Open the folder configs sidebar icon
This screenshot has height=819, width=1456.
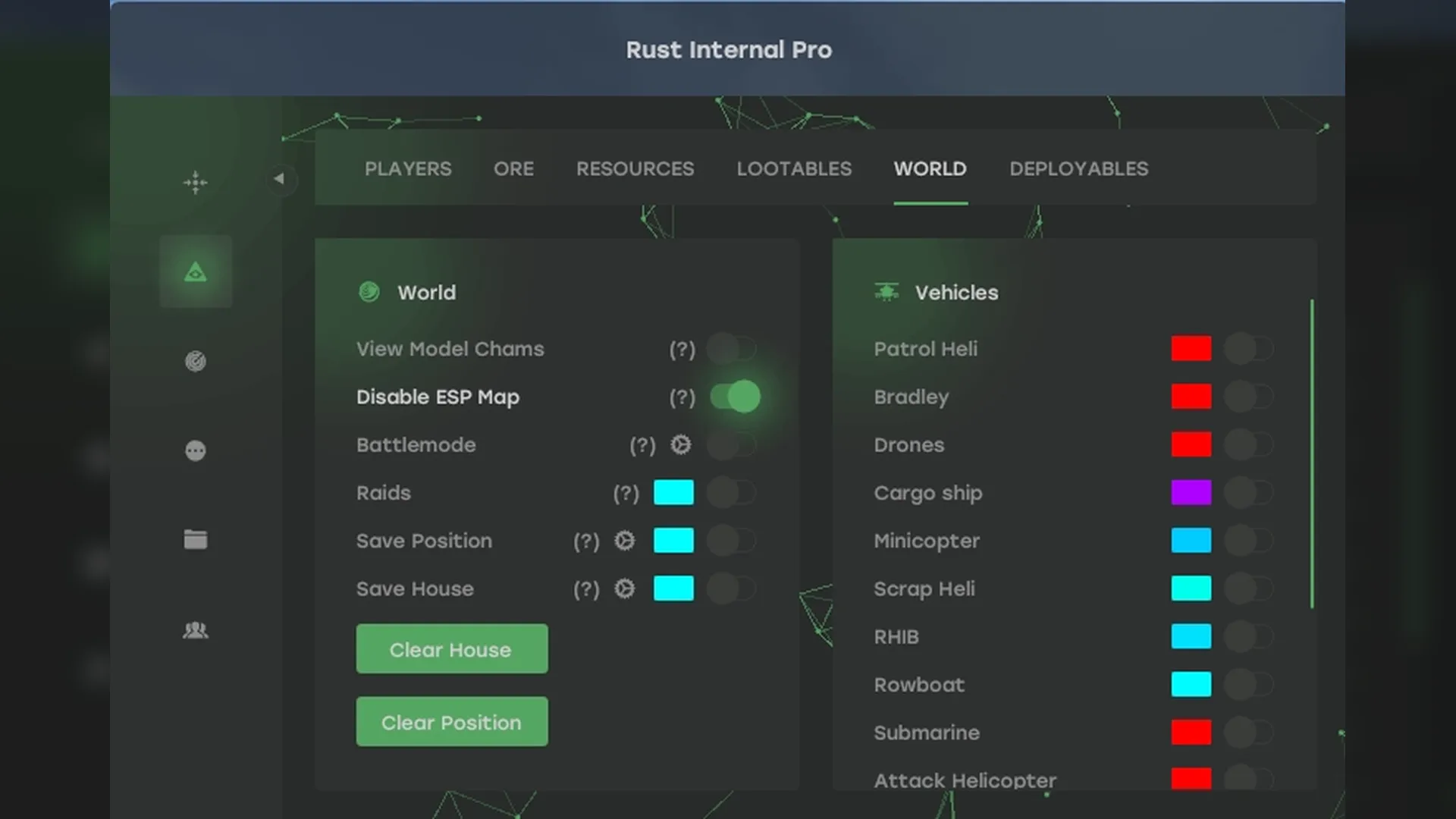[x=196, y=540]
